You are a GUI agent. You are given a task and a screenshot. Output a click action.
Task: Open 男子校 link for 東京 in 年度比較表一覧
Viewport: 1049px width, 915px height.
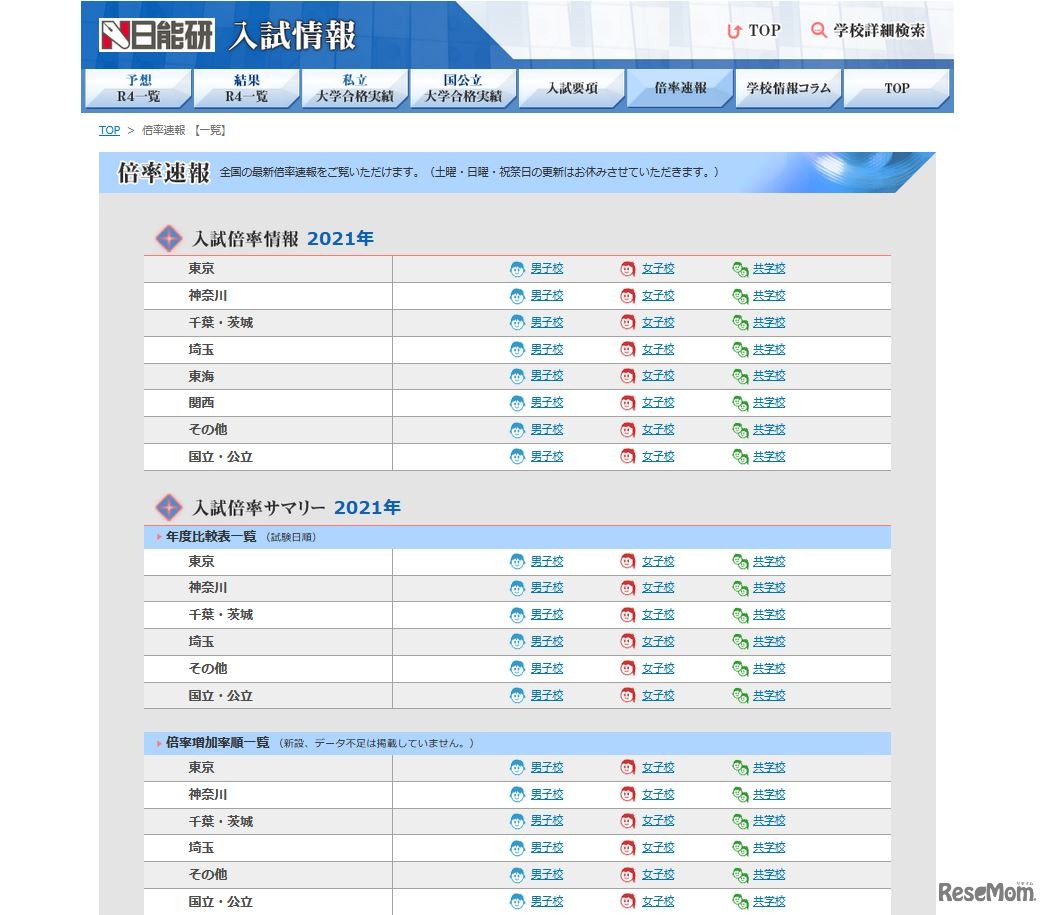coord(547,561)
